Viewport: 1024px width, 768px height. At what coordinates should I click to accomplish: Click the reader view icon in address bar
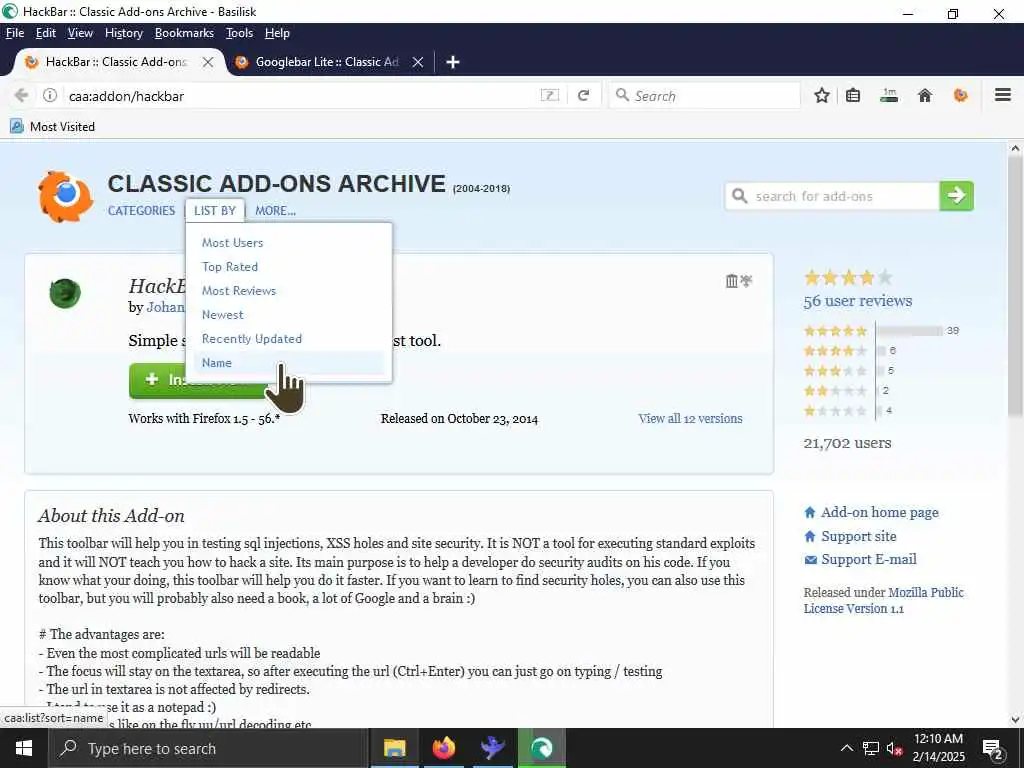pos(550,95)
